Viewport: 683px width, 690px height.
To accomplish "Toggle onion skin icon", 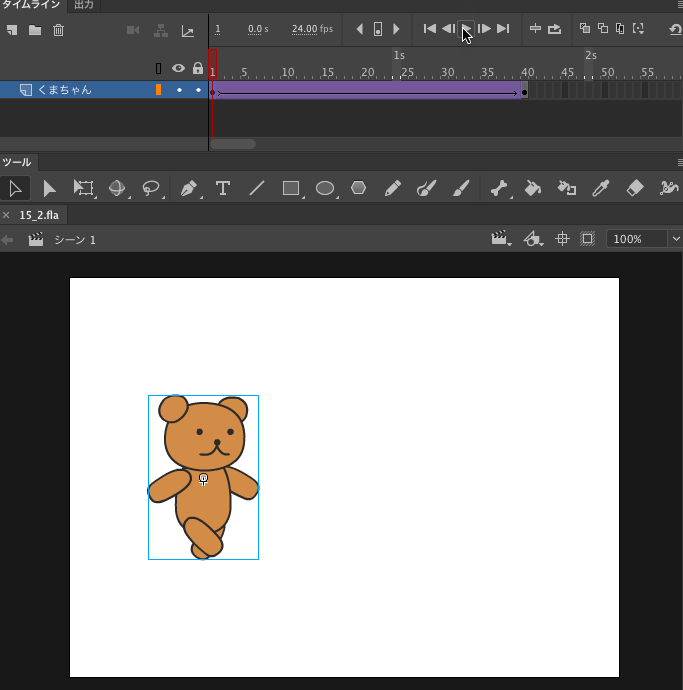I will click(584, 29).
